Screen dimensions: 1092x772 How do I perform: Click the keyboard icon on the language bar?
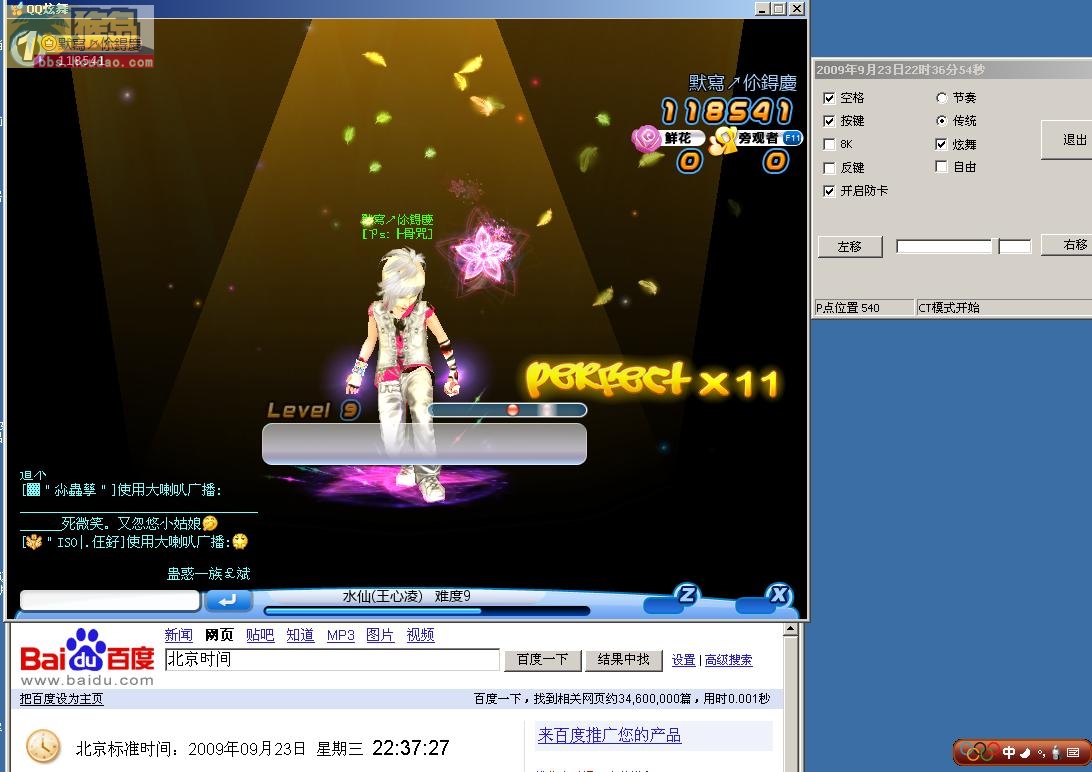point(1072,752)
